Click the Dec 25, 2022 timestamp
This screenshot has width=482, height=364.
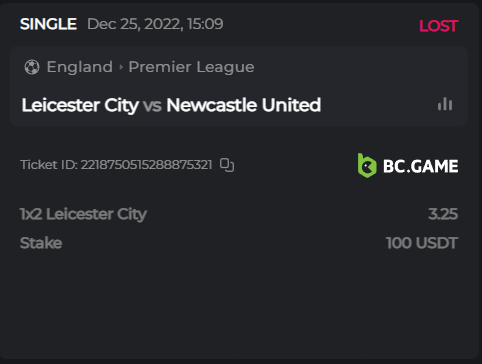click(x=155, y=24)
